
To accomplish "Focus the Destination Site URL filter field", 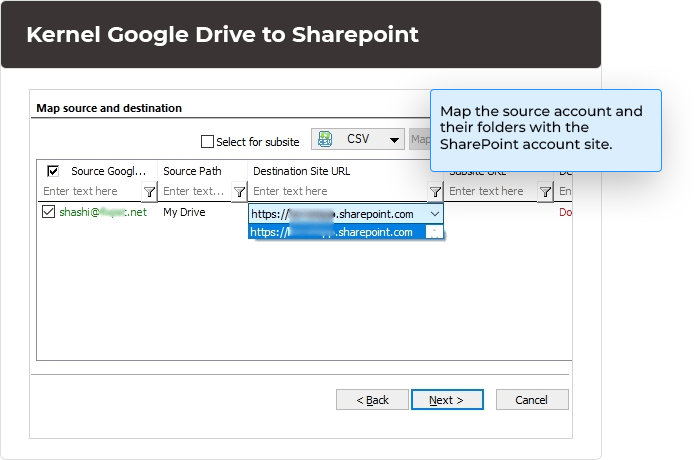I will coord(338,191).
